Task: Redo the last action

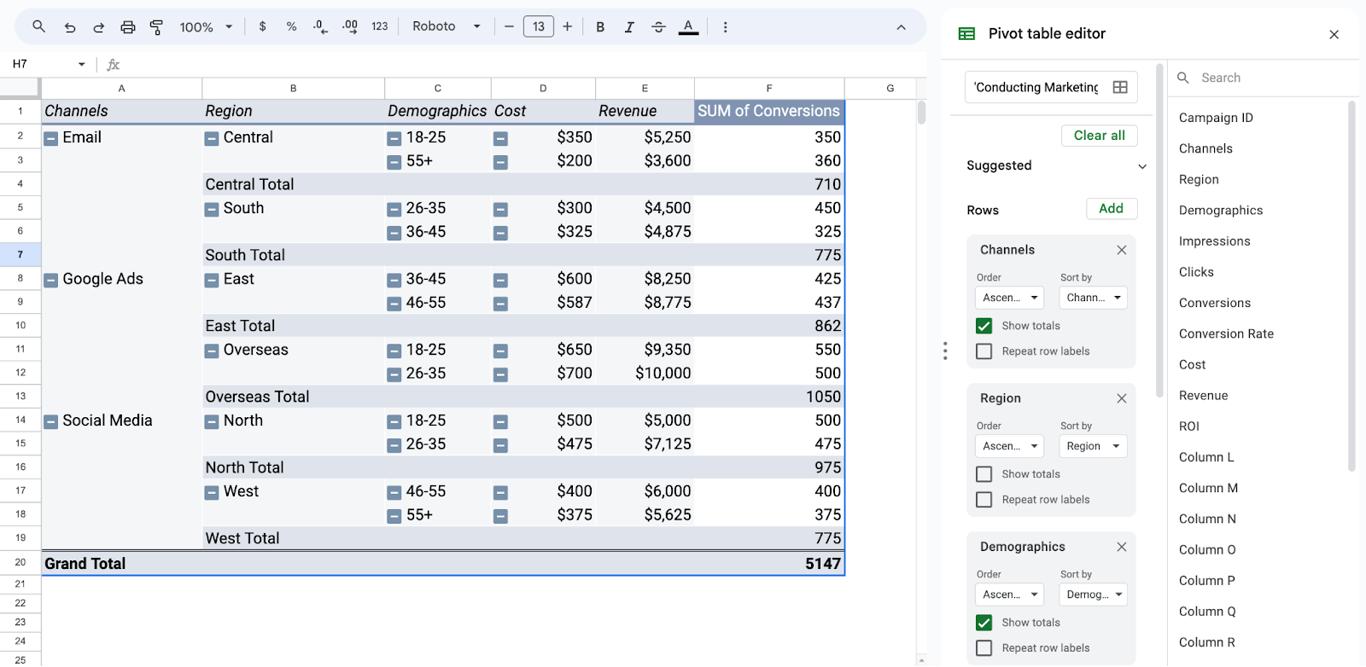Action: click(98, 27)
